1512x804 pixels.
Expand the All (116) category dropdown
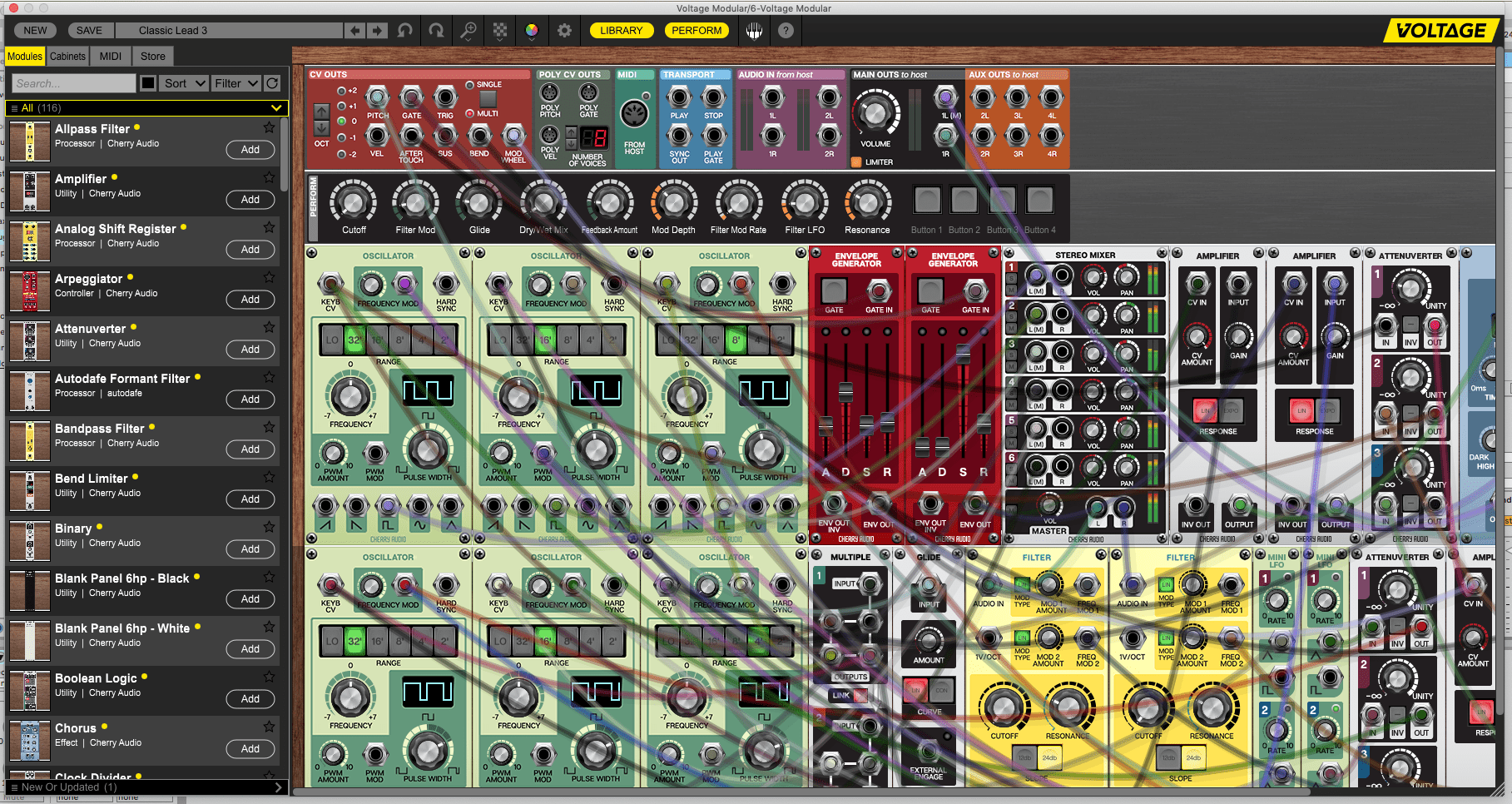(x=147, y=108)
